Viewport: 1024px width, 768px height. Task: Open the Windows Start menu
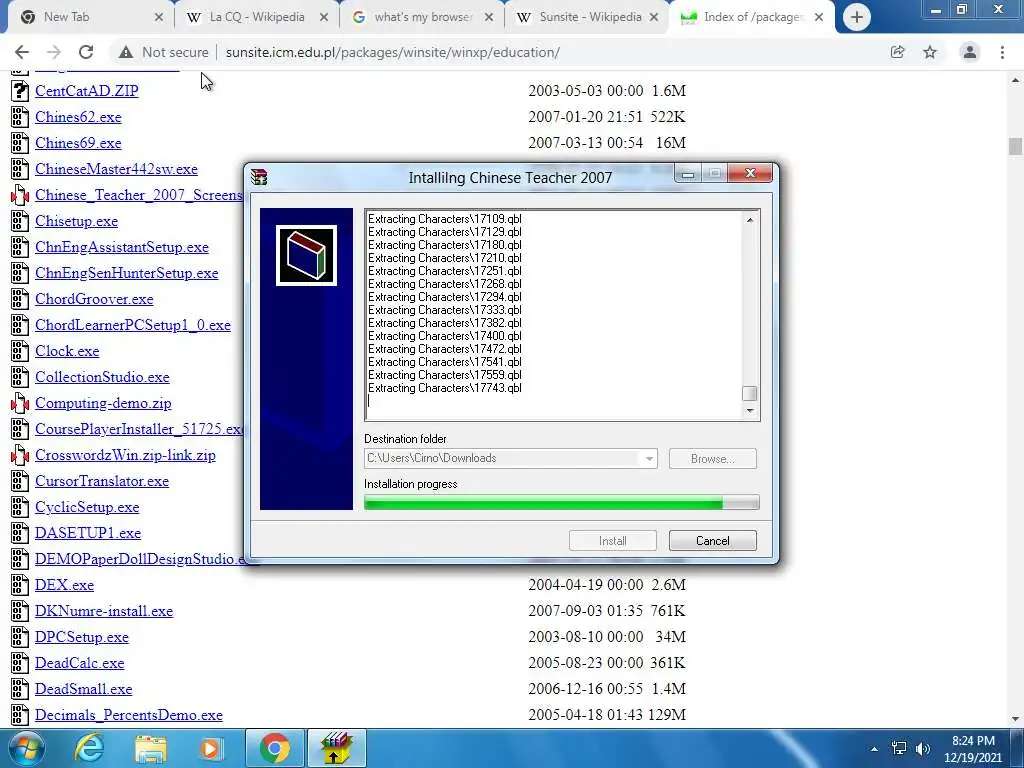[26, 748]
